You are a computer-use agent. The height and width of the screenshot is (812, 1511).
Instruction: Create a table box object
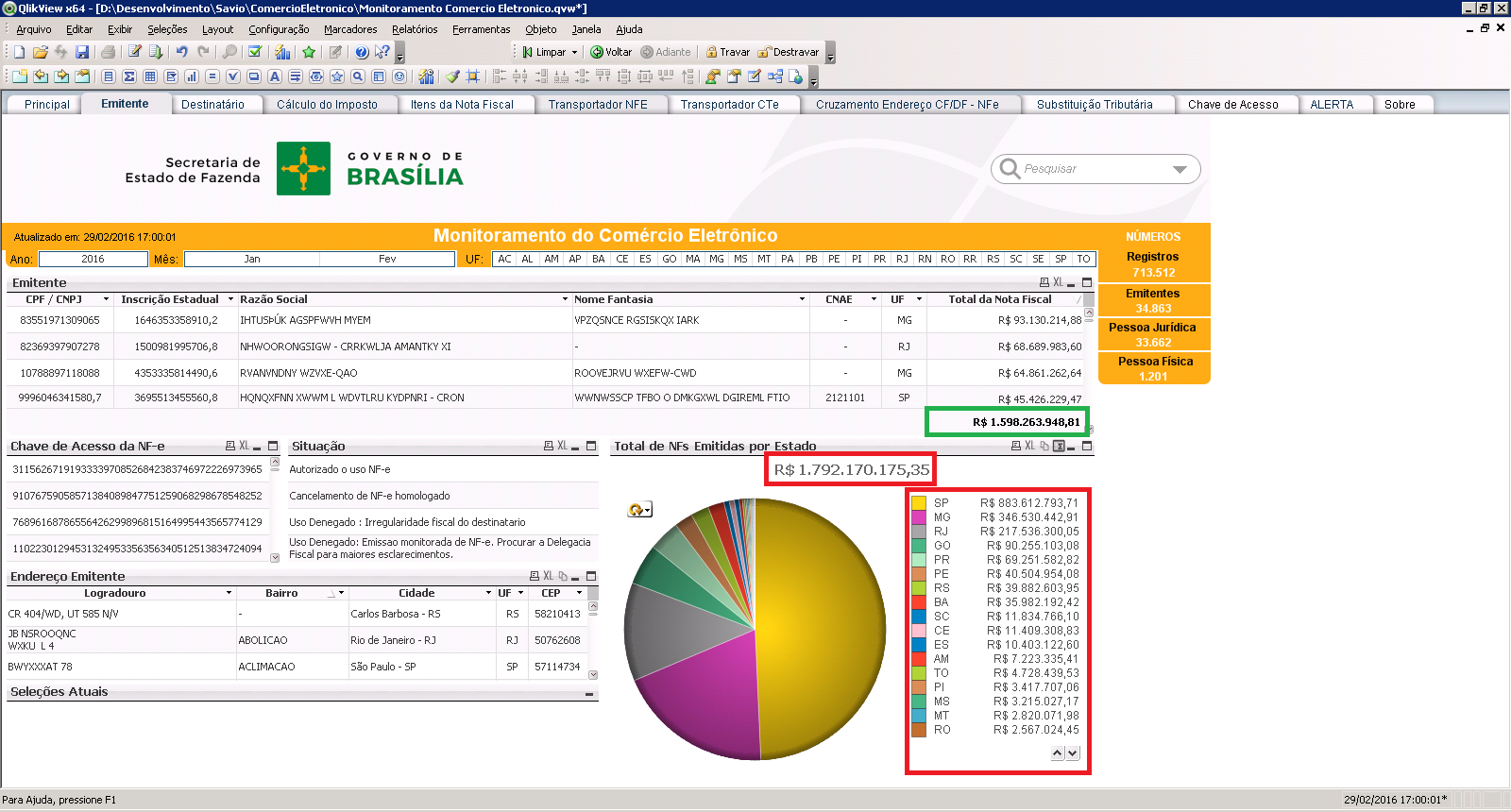tap(150, 76)
